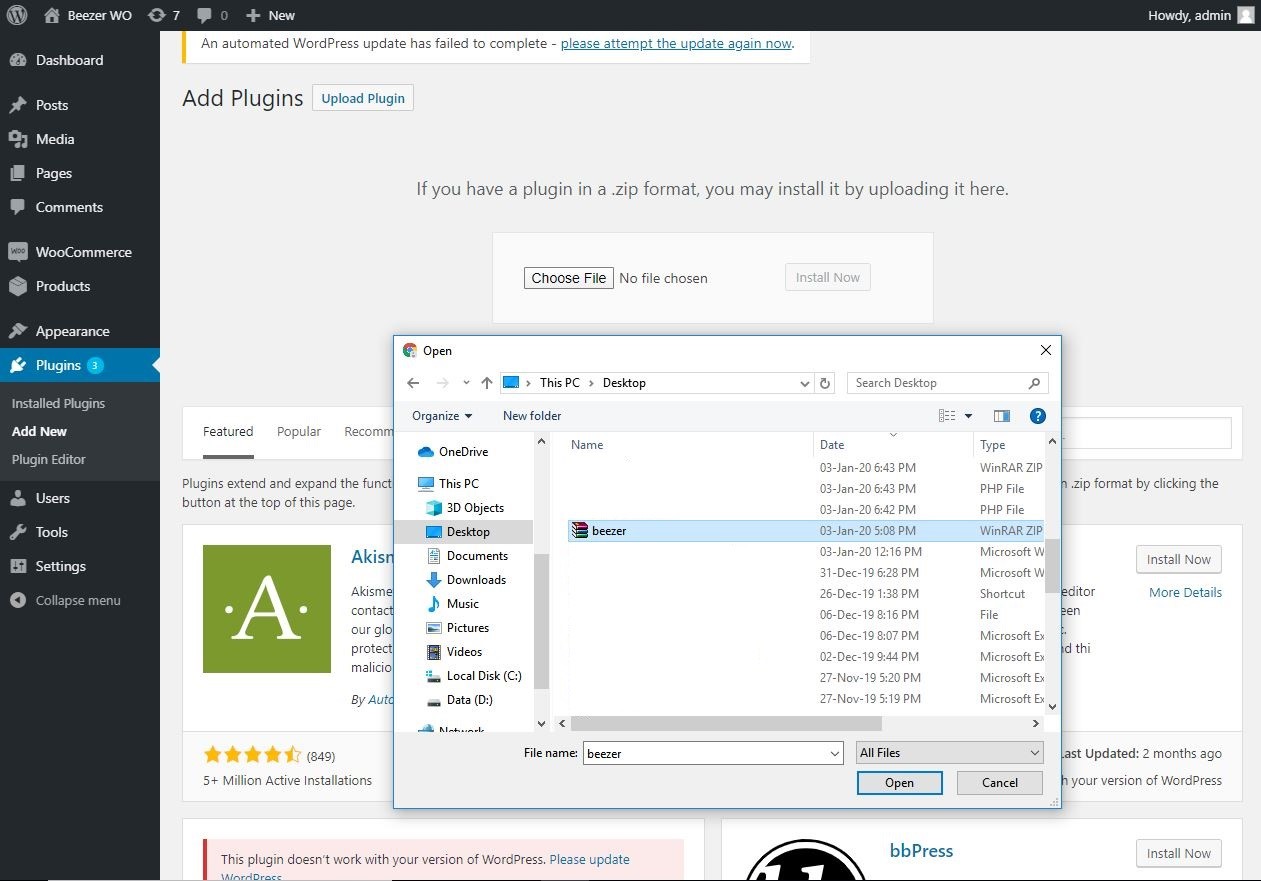Click the Search Desktop field
This screenshot has width=1261, height=881.
tap(937, 383)
